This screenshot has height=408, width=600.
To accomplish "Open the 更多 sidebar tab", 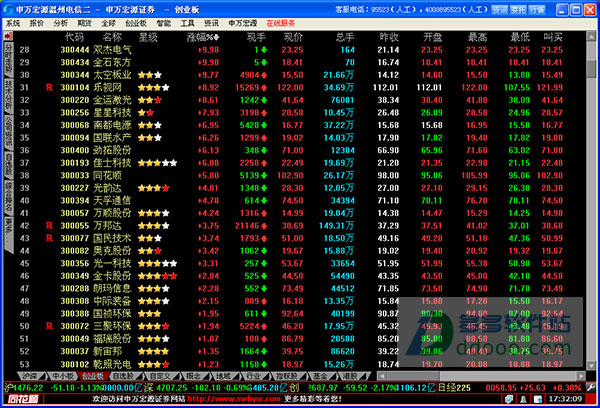I will pyautogui.click(x=8, y=233).
